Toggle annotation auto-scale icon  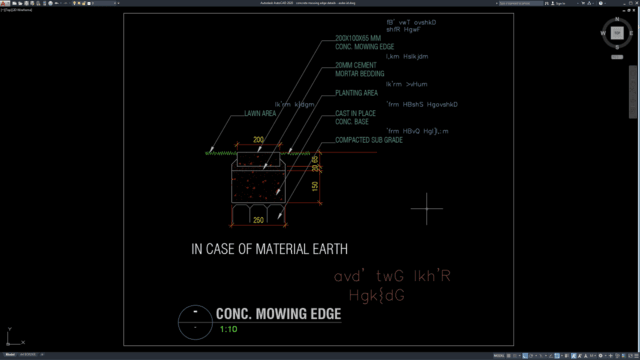(x=580, y=356)
